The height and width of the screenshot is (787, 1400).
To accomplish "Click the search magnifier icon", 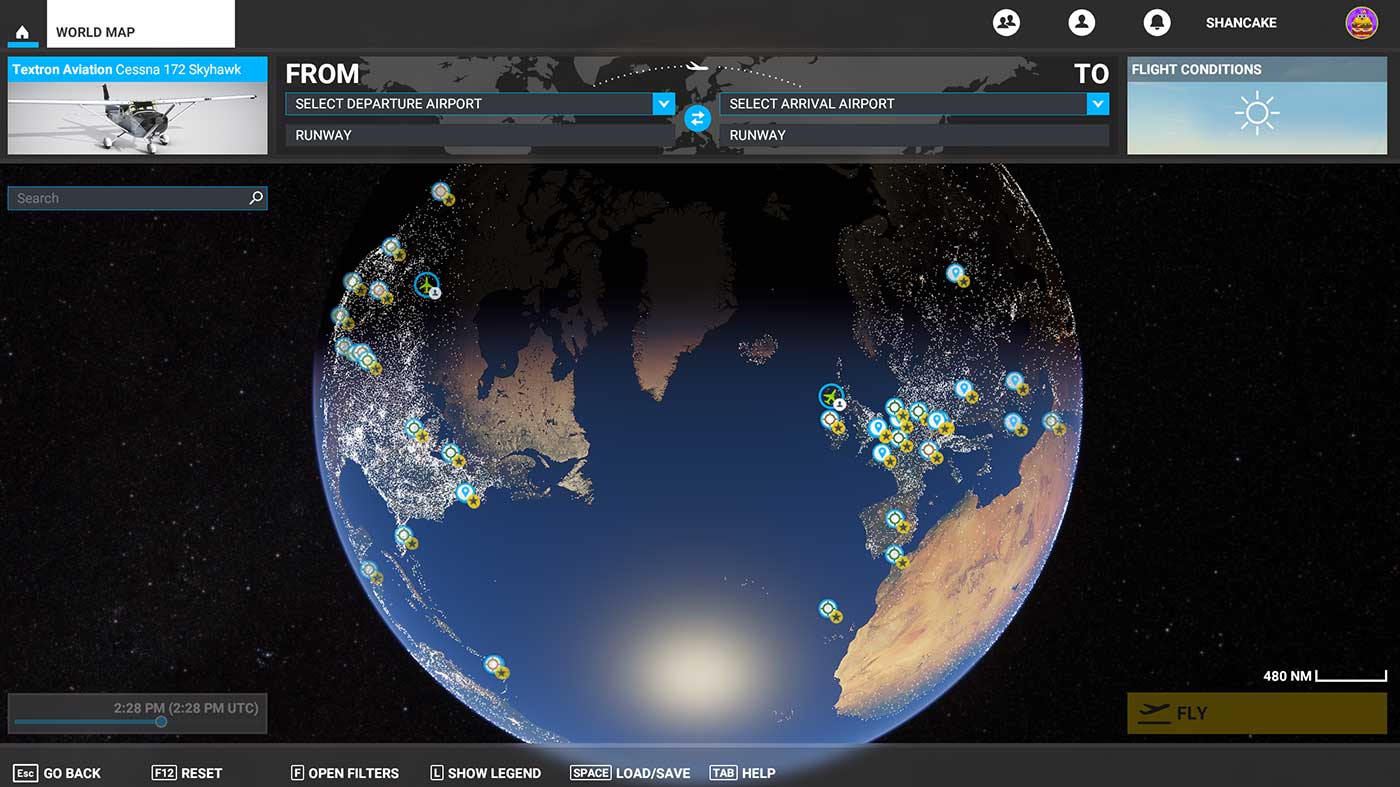I will pos(256,198).
